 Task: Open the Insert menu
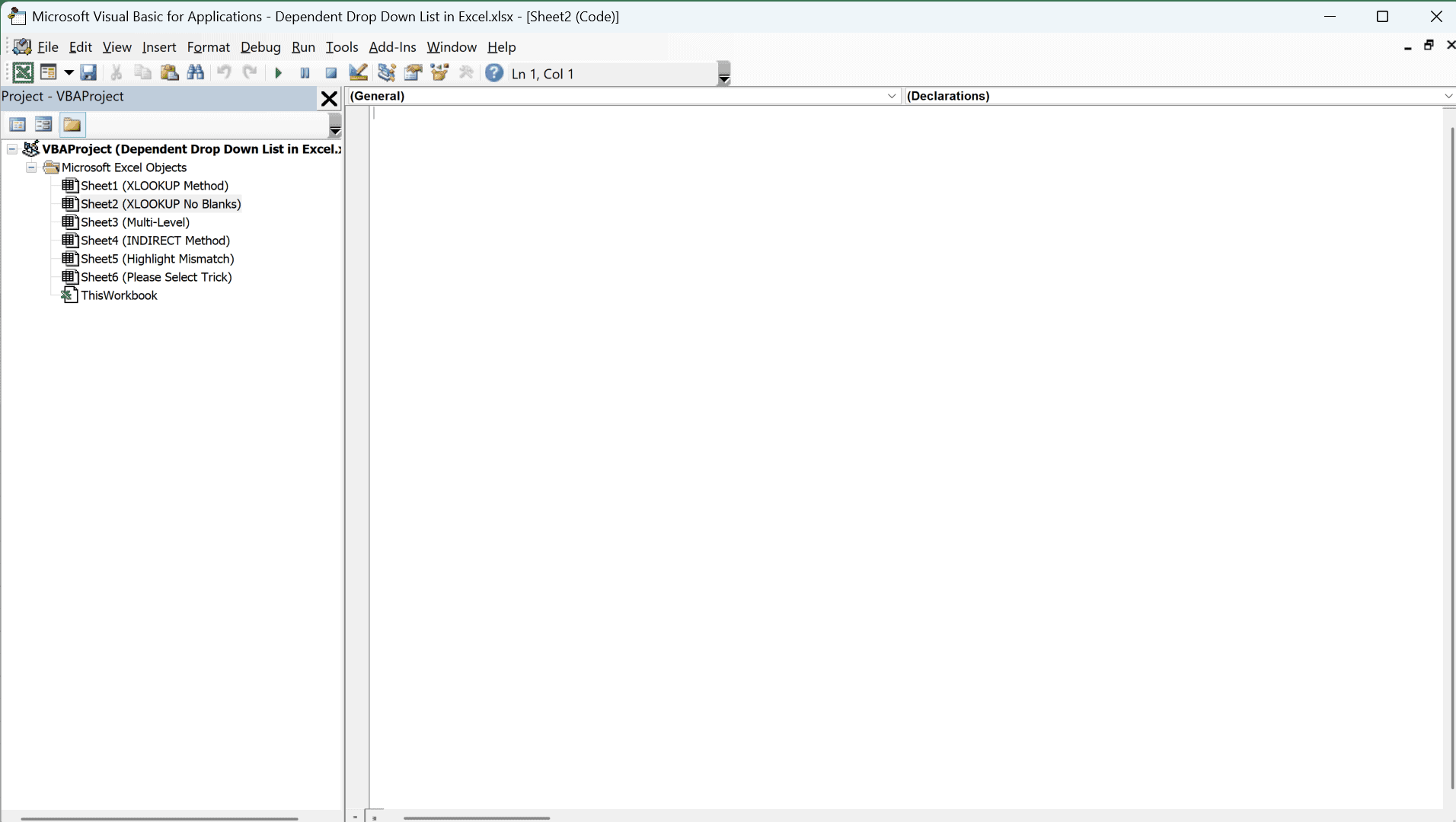pos(159,47)
